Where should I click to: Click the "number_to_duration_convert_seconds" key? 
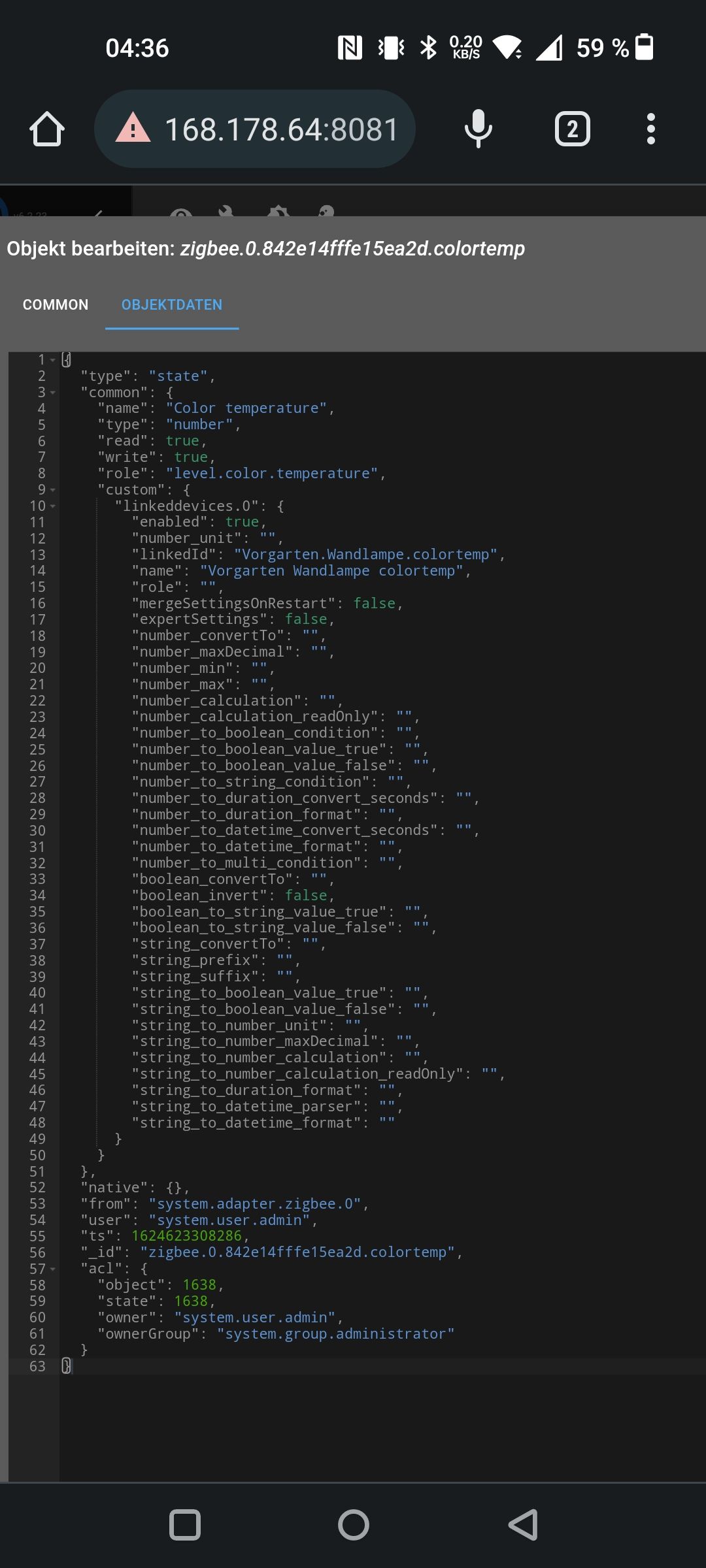point(285,798)
